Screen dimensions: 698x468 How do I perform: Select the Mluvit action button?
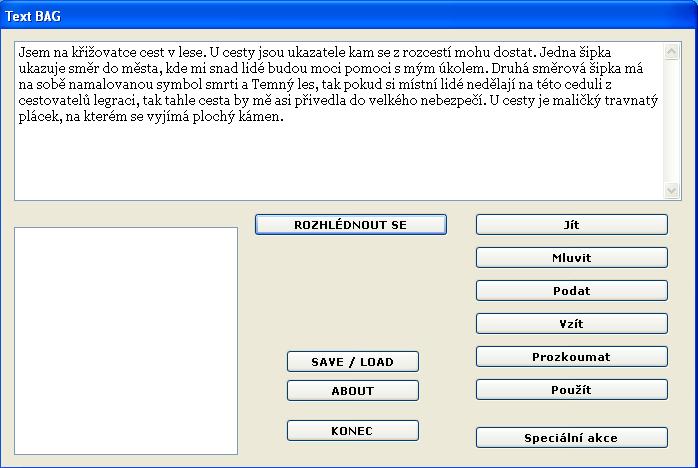[572, 257]
